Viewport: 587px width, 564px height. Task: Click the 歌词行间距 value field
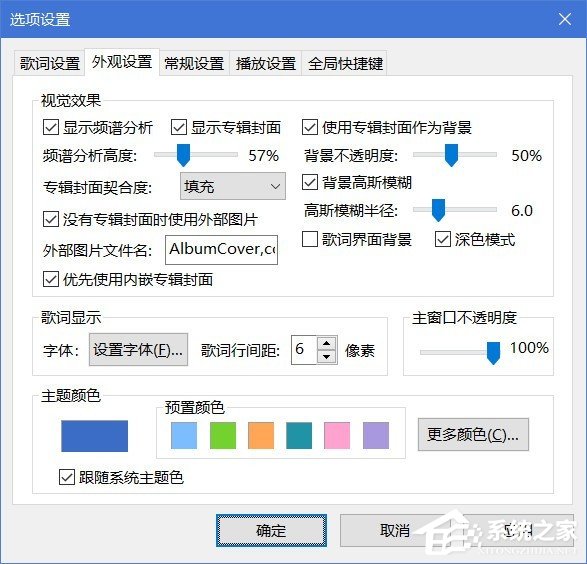[x=304, y=350]
